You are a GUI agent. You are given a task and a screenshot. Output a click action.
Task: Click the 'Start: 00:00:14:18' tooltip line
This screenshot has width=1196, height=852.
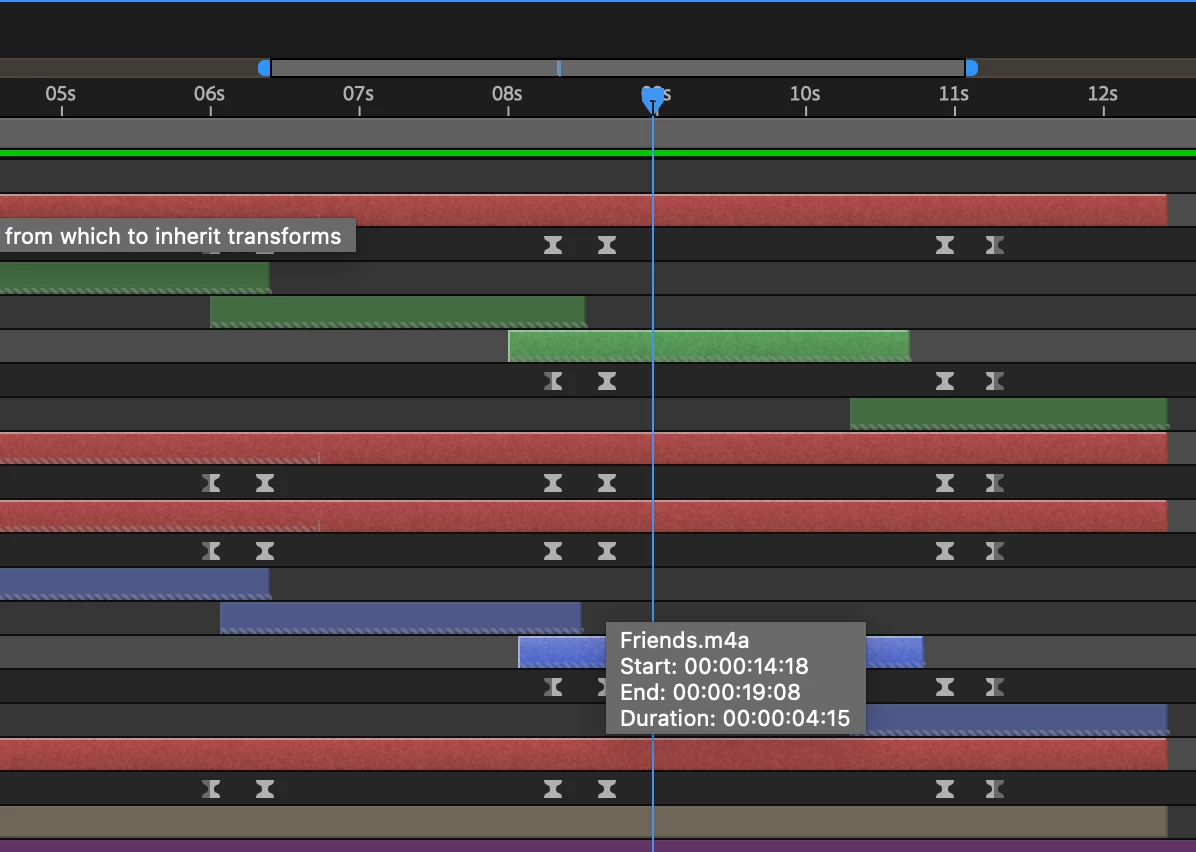point(714,666)
